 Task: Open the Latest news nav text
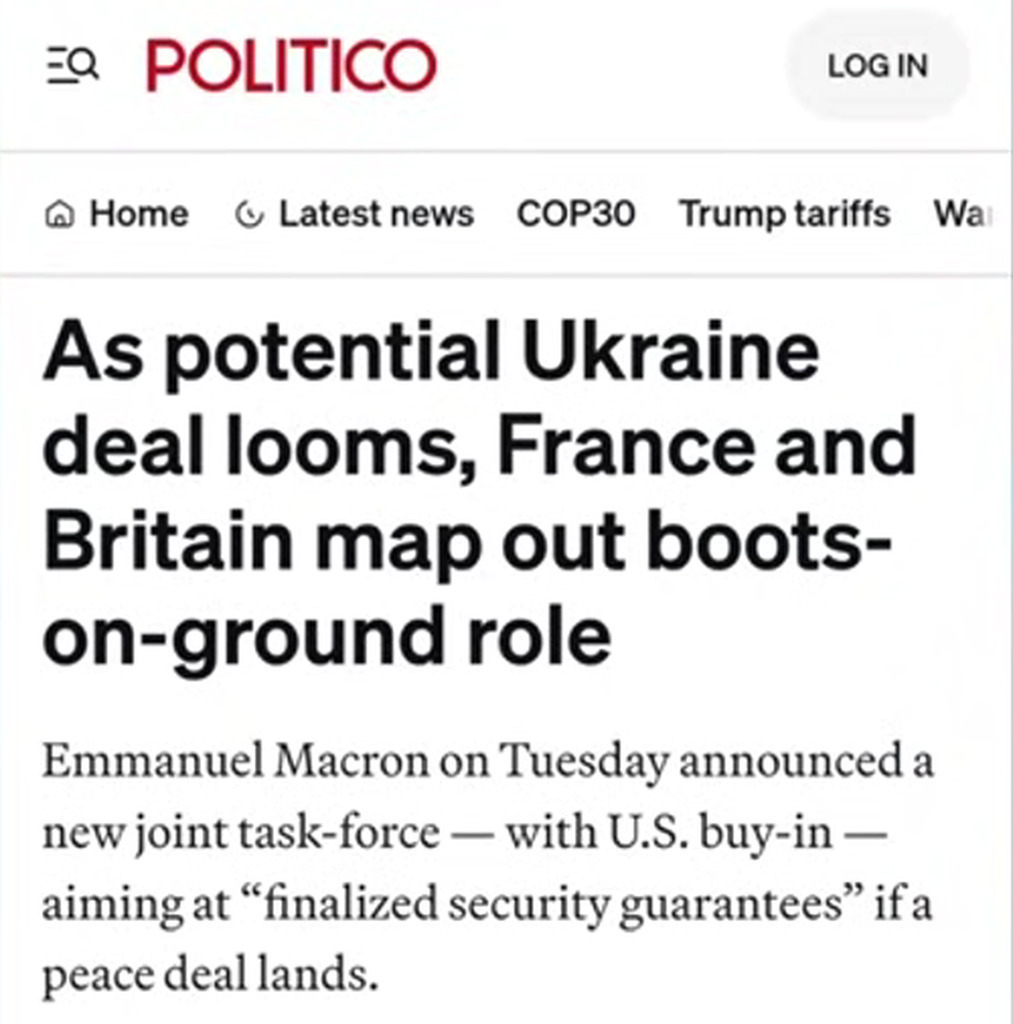tap(376, 214)
